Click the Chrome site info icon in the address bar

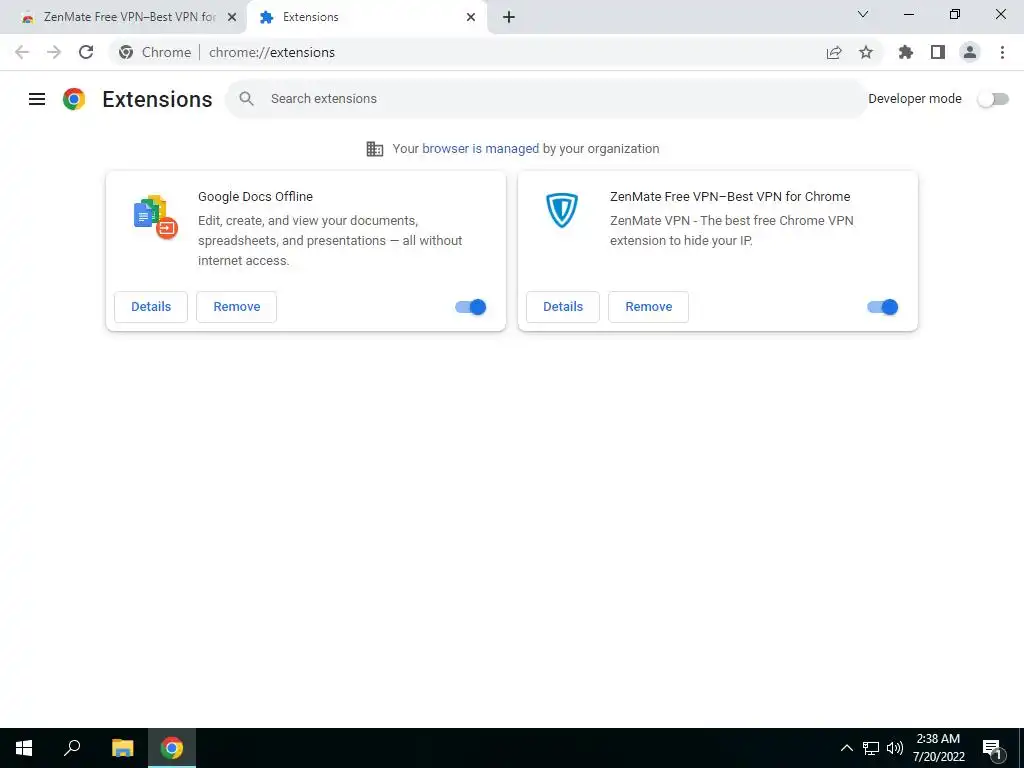pyautogui.click(x=126, y=52)
